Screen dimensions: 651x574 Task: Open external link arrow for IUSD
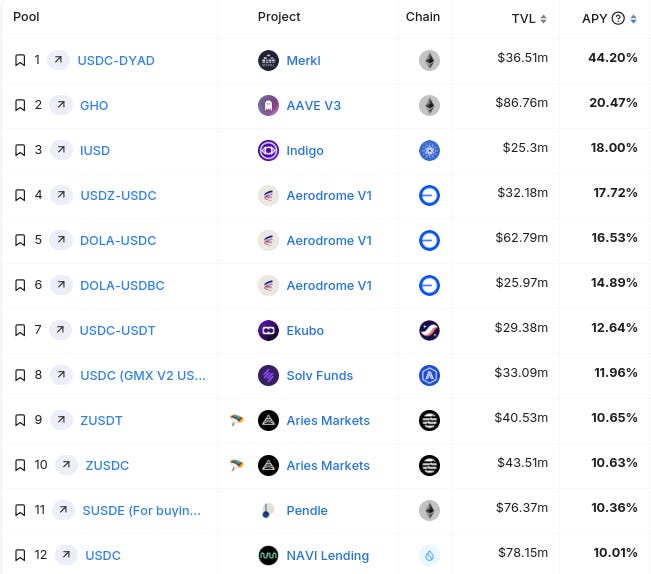61,150
